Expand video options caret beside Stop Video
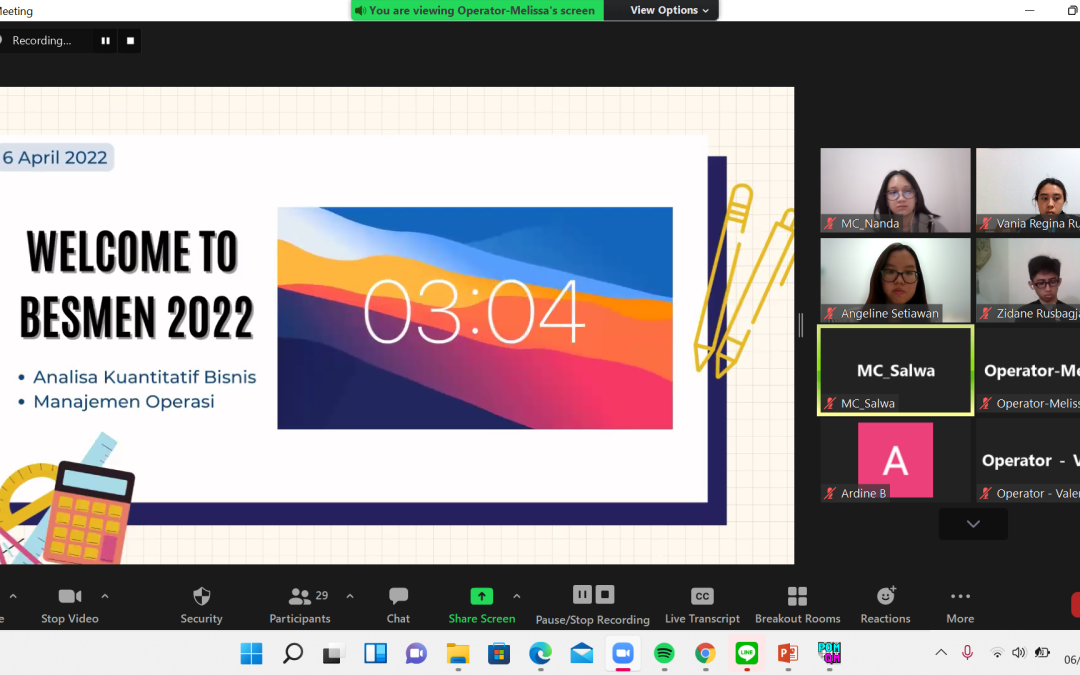Viewport: 1080px width, 675px height. coord(105,596)
